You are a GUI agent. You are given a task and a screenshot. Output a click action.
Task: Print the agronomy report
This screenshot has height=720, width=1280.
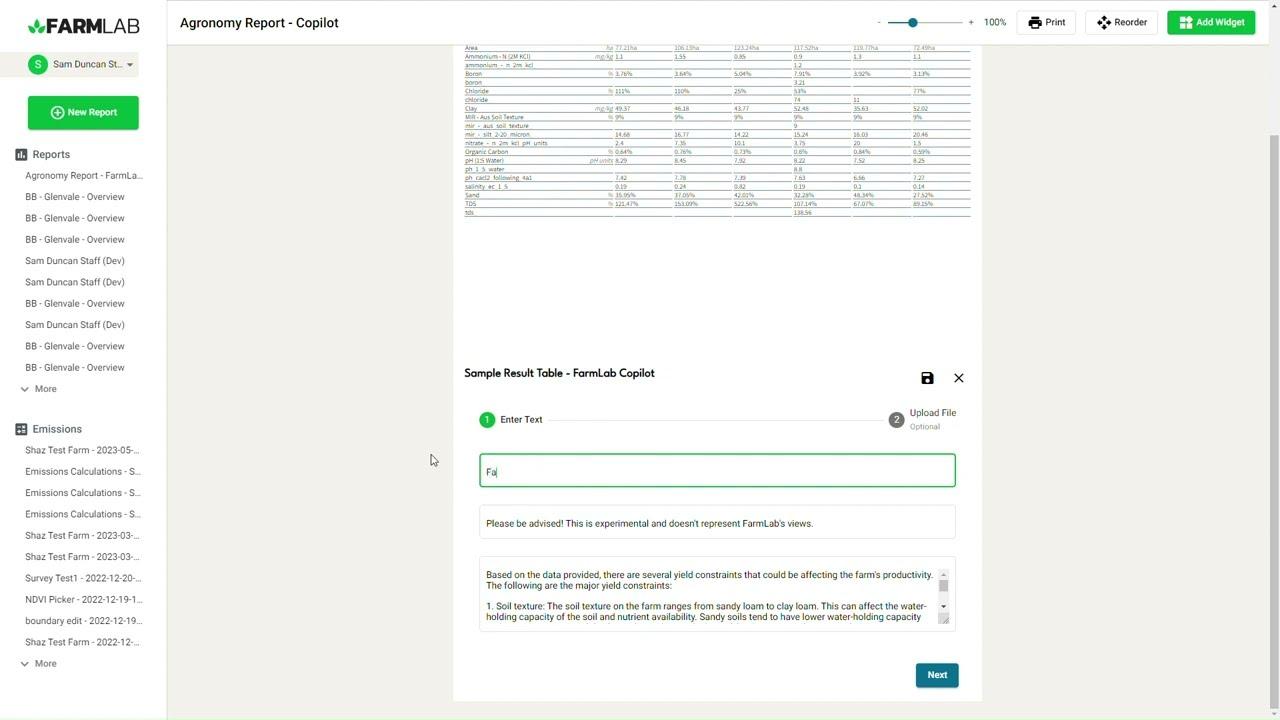point(1047,22)
